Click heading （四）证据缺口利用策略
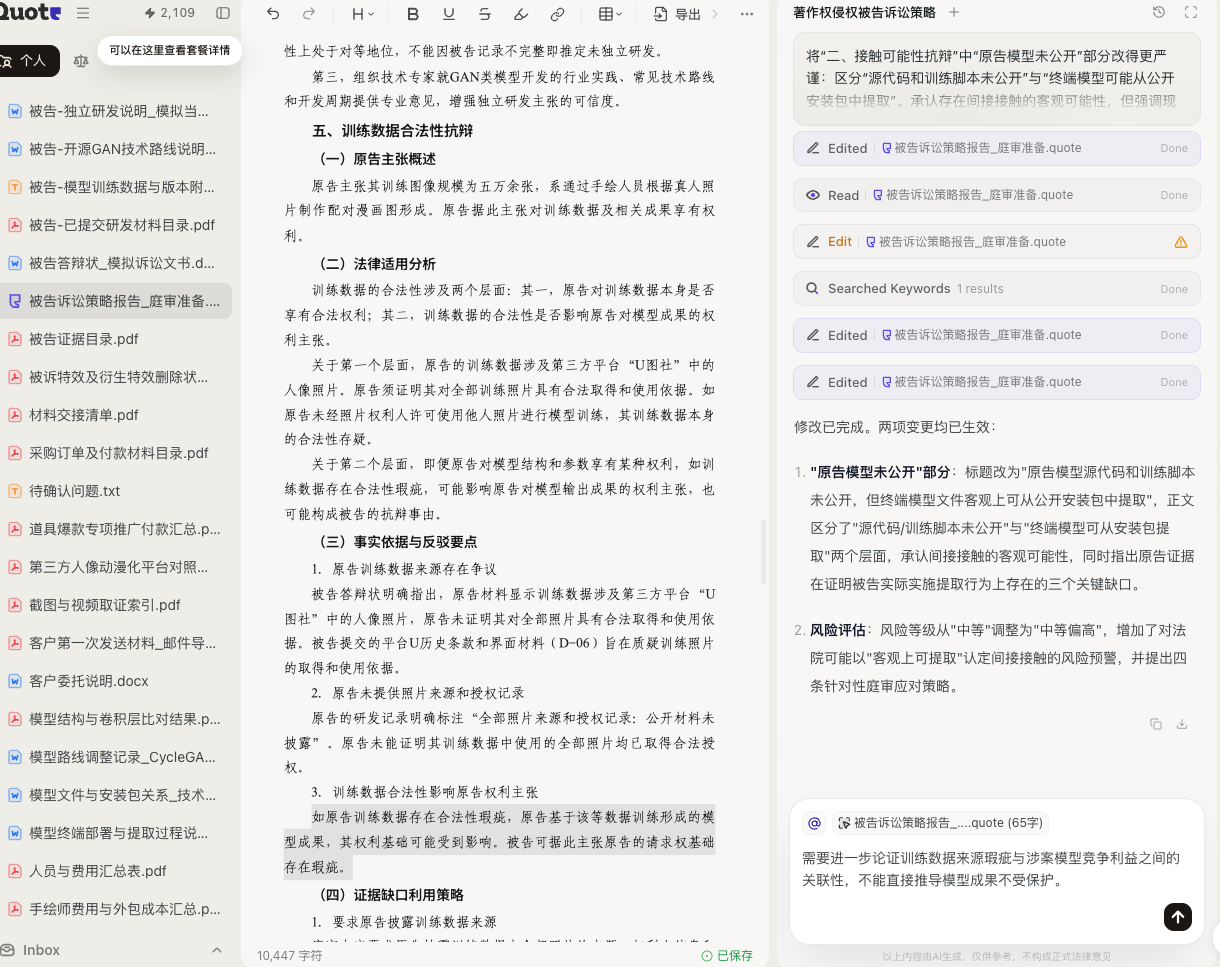Screen dimensions: 1220x967 coord(390,895)
